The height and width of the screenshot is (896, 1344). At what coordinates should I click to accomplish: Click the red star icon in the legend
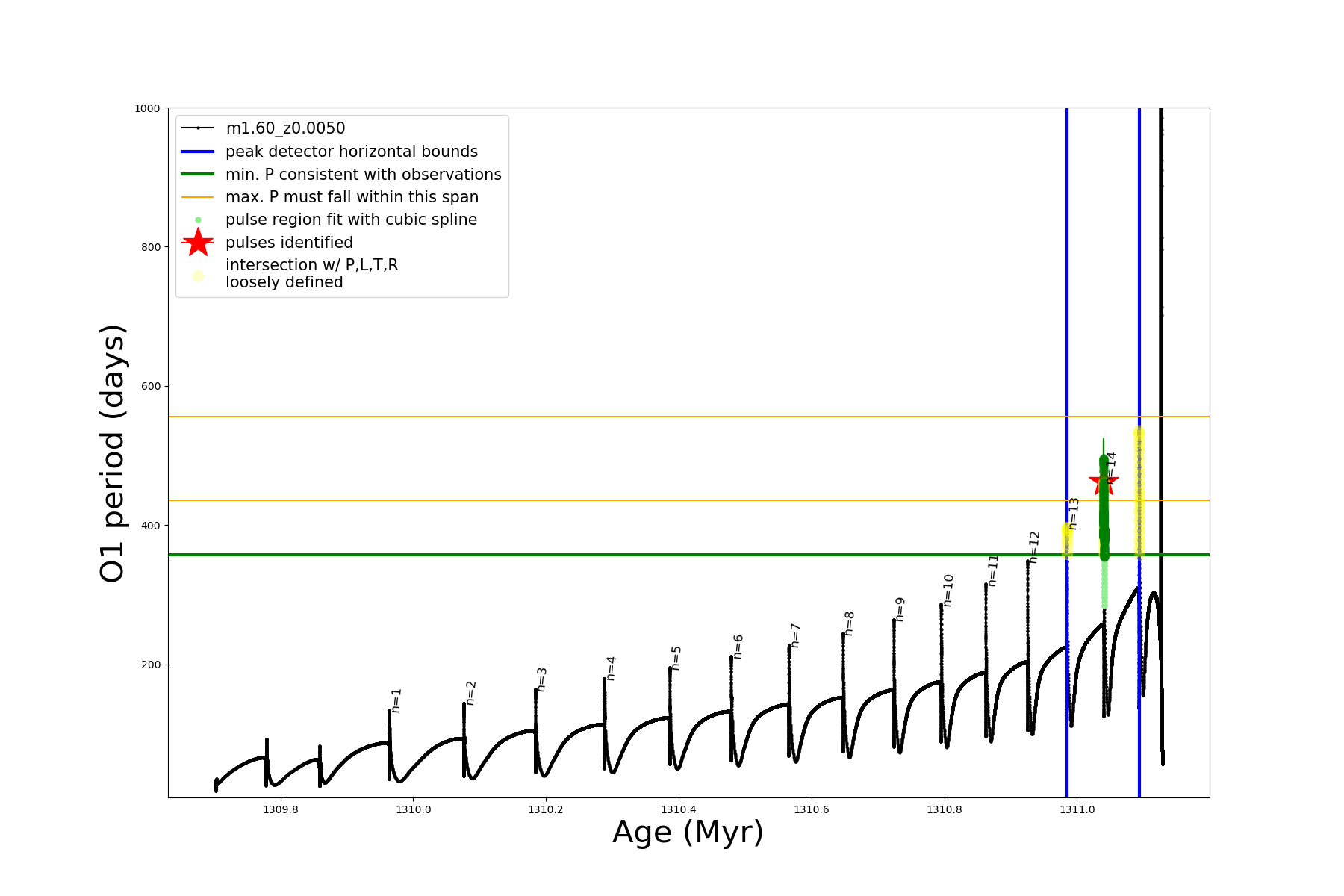(198, 243)
